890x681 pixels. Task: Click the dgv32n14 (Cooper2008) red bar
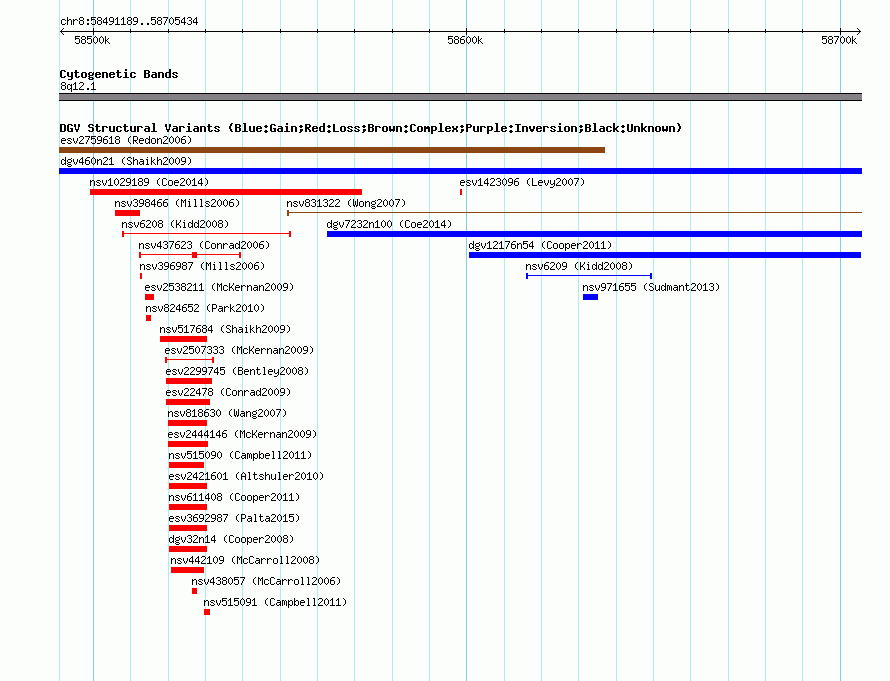tap(188, 549)
